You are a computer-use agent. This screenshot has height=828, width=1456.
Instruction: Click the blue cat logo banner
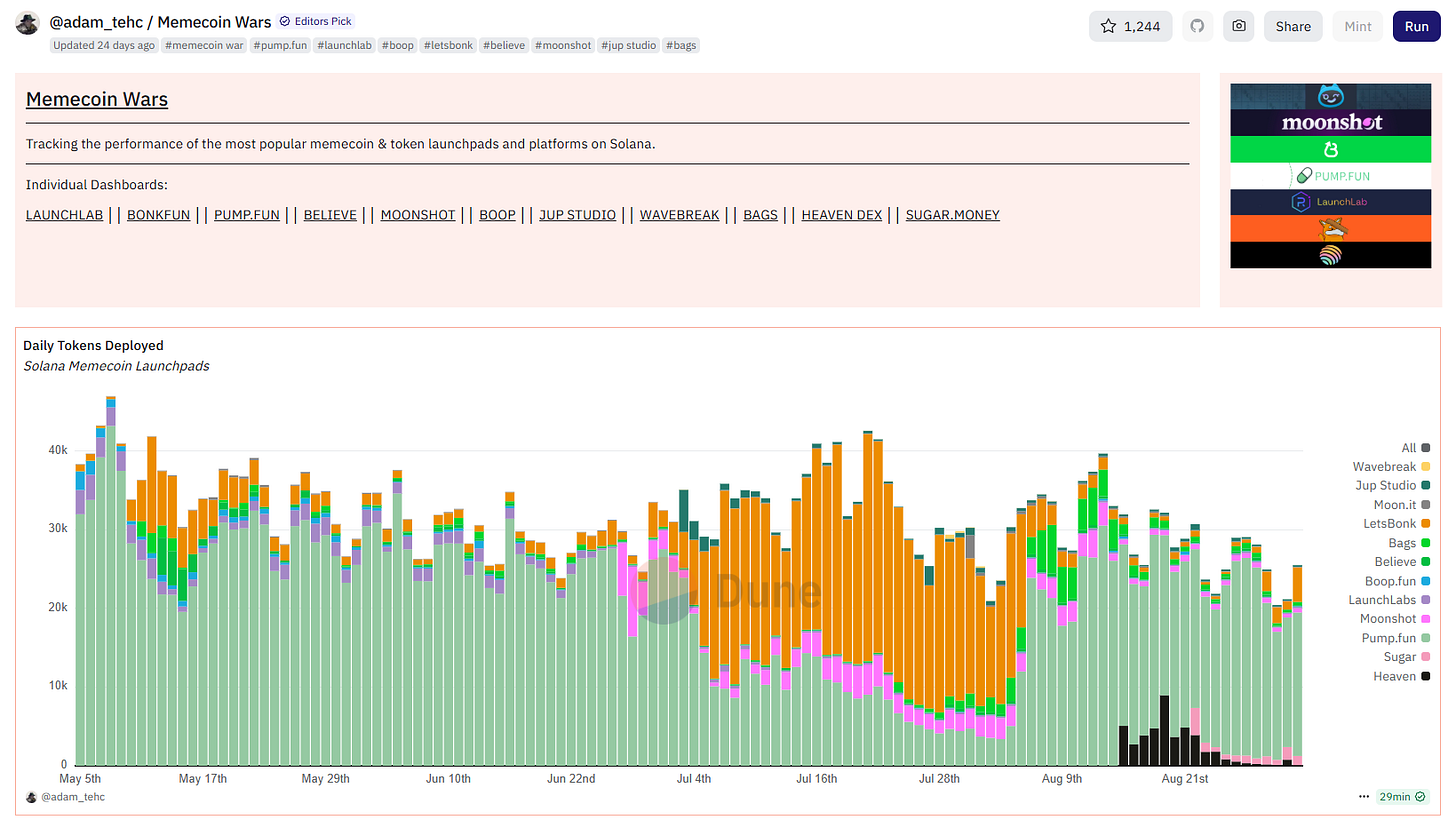(1330, 96)
